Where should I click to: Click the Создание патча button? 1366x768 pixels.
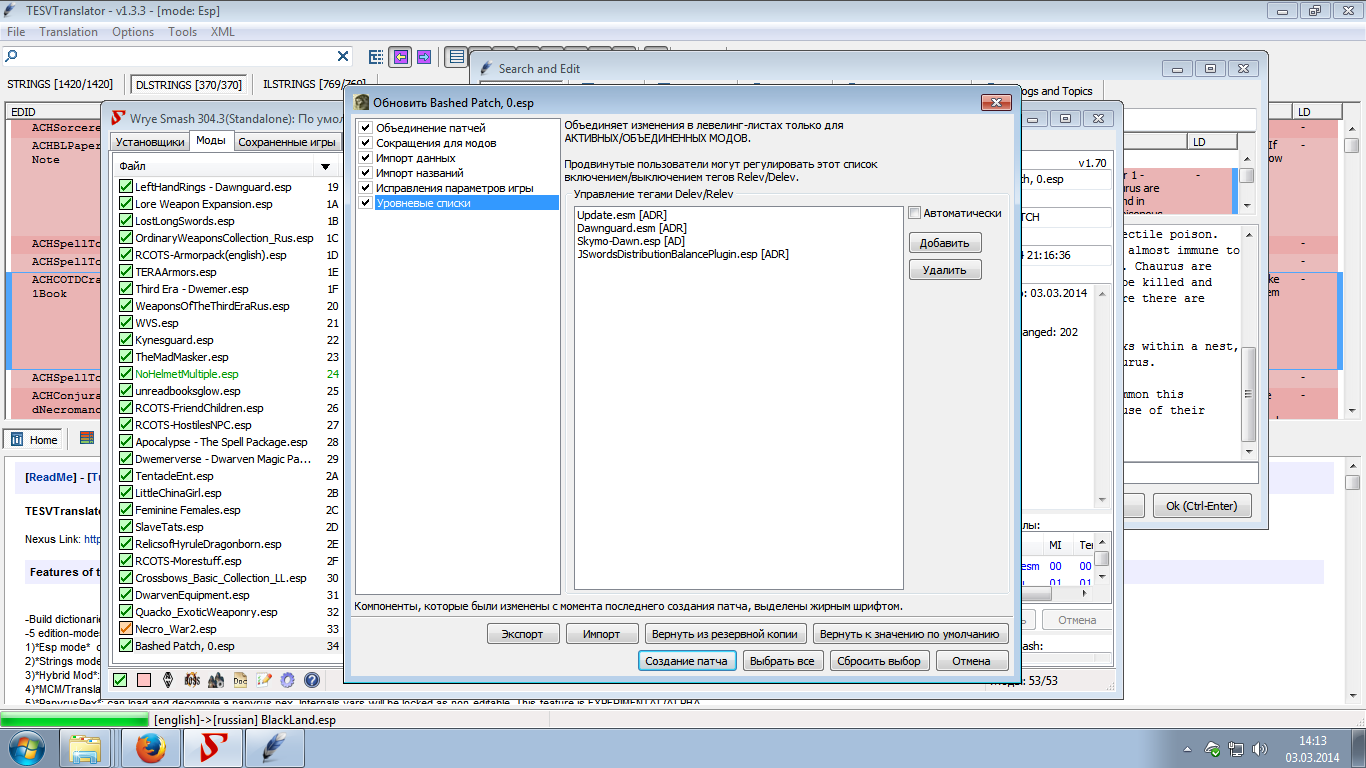click(x=687, y=661)
